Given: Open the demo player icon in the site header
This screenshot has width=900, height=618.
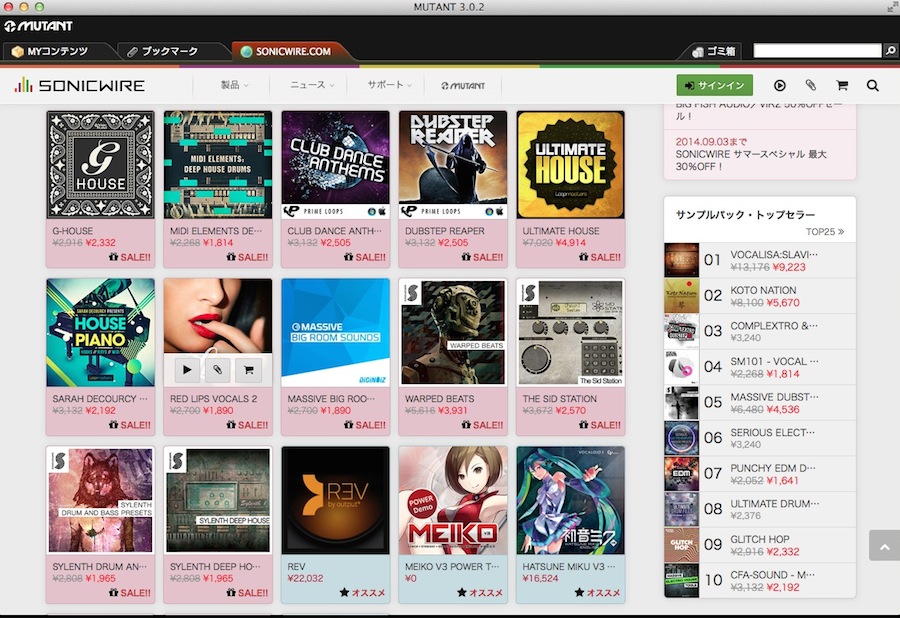Looking at the screenshot, I should click(779, 85).
